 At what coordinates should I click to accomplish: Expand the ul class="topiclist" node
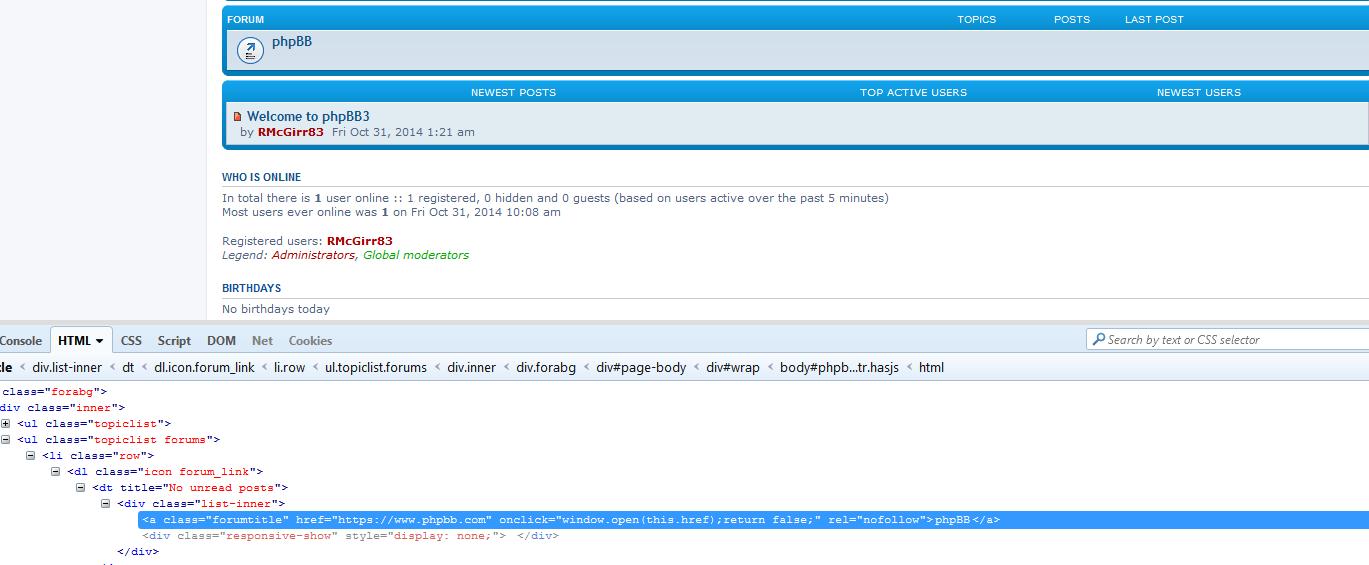(x=6, y=424)
